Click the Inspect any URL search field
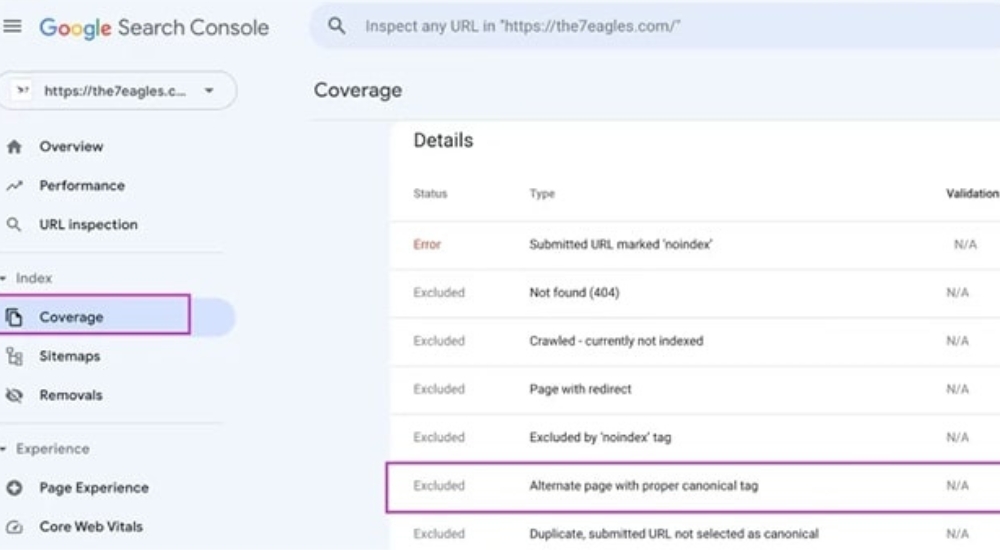The width and height of the screenshot is (1000, 550). (600, 27)
